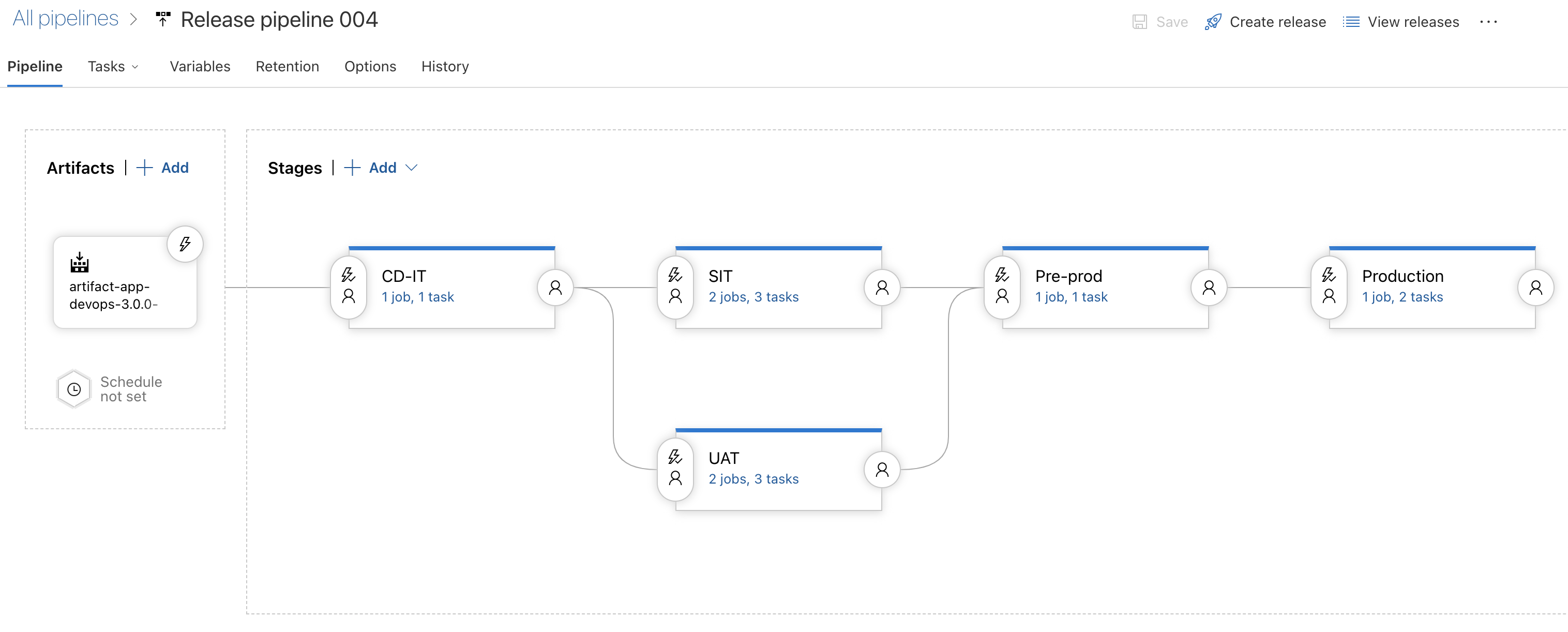This screenshot has width=1568, height=632.
Task: Open the more actions ellipsis menu
Action: tap(1488, 22)
